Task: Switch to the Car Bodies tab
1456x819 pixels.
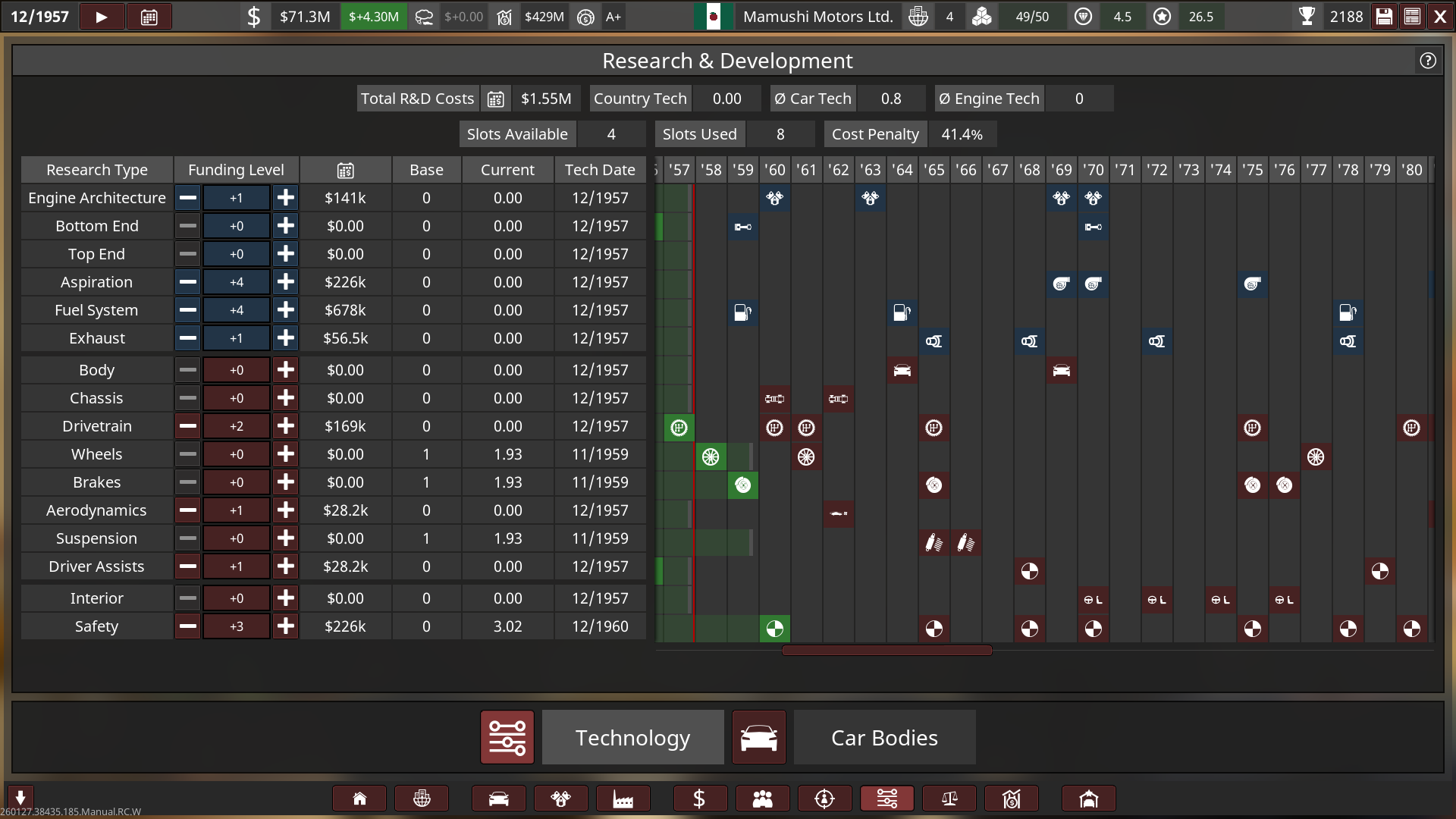Action: coord(884,737)
